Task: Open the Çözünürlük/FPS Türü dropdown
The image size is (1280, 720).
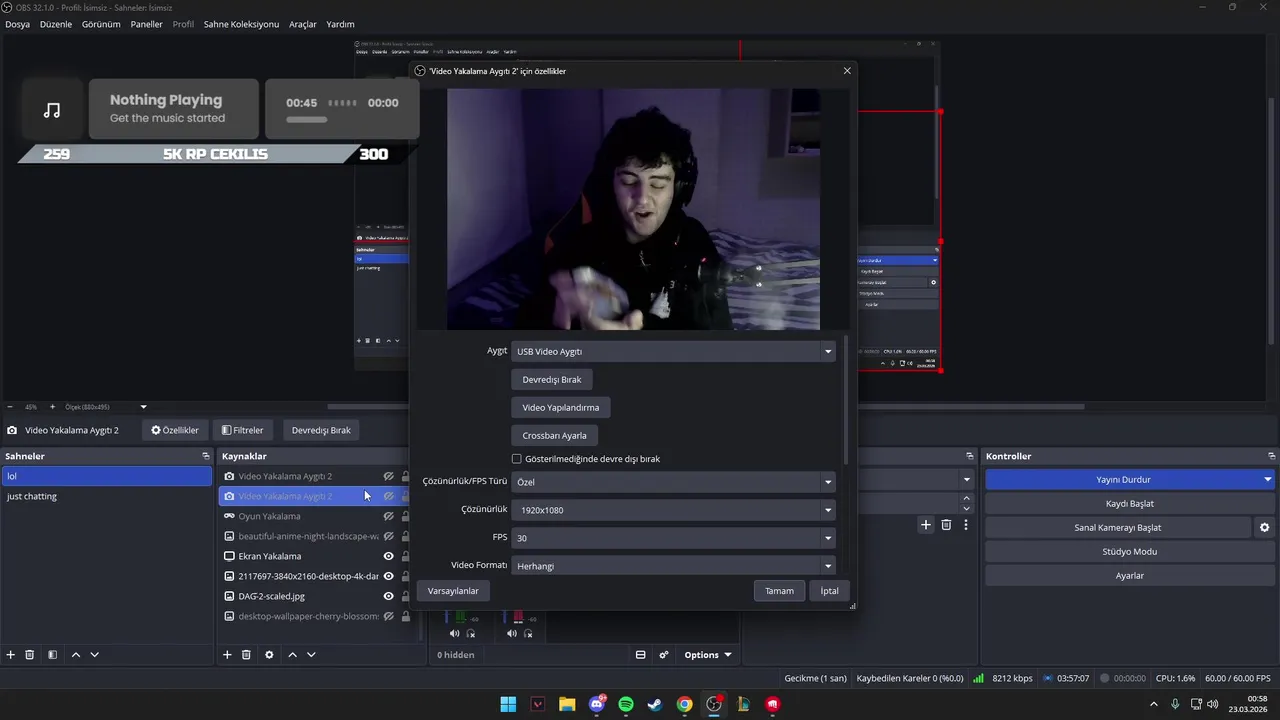Action: [673, 481]
